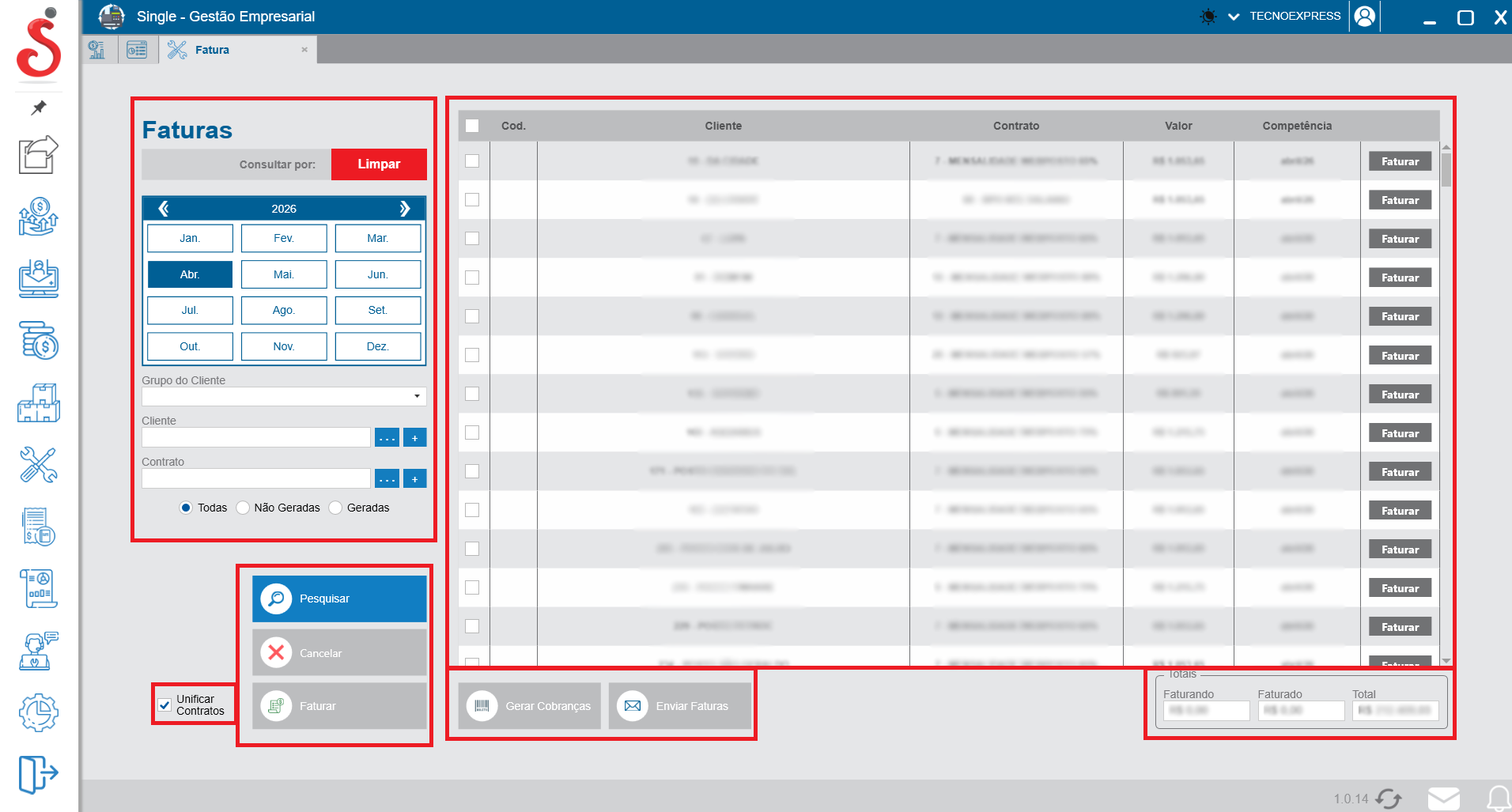Open the support agent sidebar icon
This screenshot has width=1512, height=812.
(x=38, y=651)
